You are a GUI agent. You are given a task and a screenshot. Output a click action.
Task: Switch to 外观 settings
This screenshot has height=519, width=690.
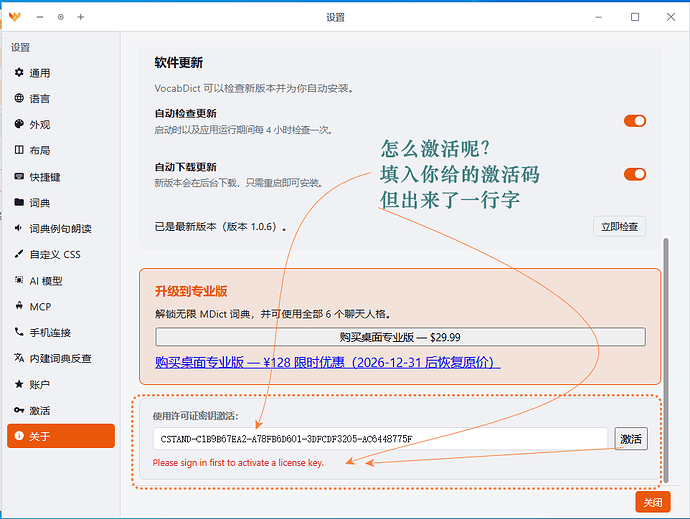61,125
